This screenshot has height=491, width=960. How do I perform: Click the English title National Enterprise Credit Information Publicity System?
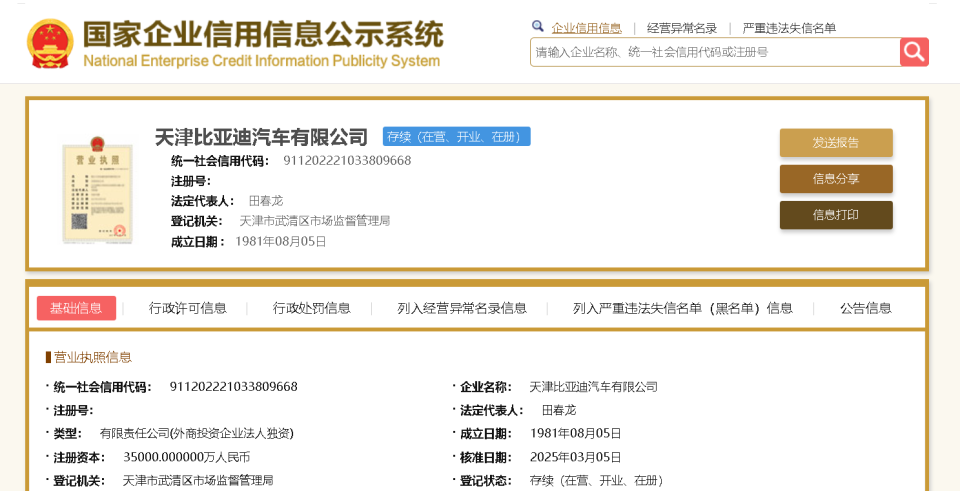pyautogui.click(x=261, y=61)
